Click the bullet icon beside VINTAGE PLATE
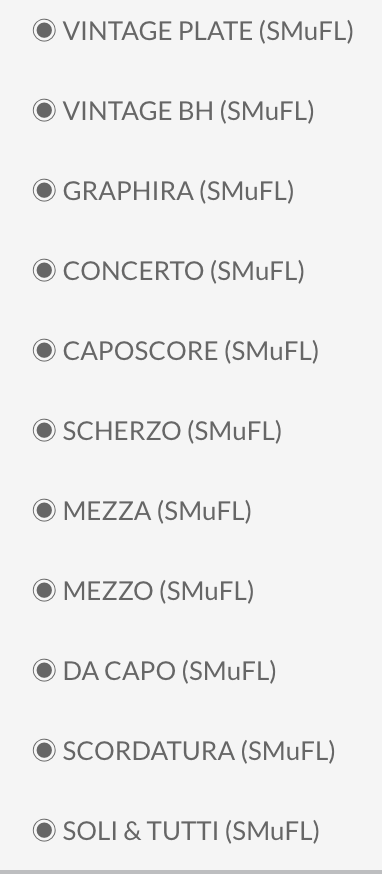 (x=44, y=30)
